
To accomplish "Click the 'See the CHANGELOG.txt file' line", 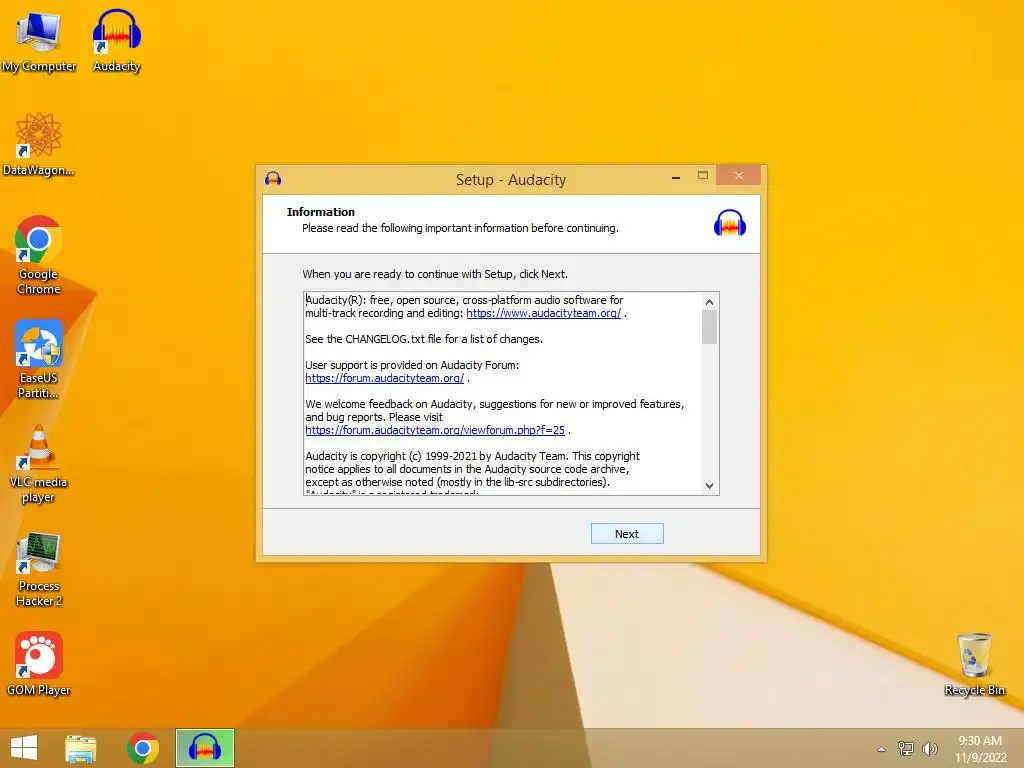I will (424, 339).
